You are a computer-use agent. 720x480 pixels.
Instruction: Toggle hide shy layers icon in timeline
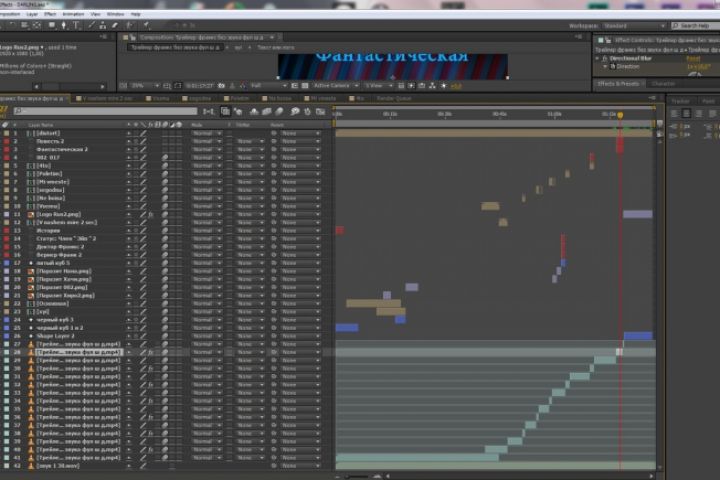[x=254, y=111]
